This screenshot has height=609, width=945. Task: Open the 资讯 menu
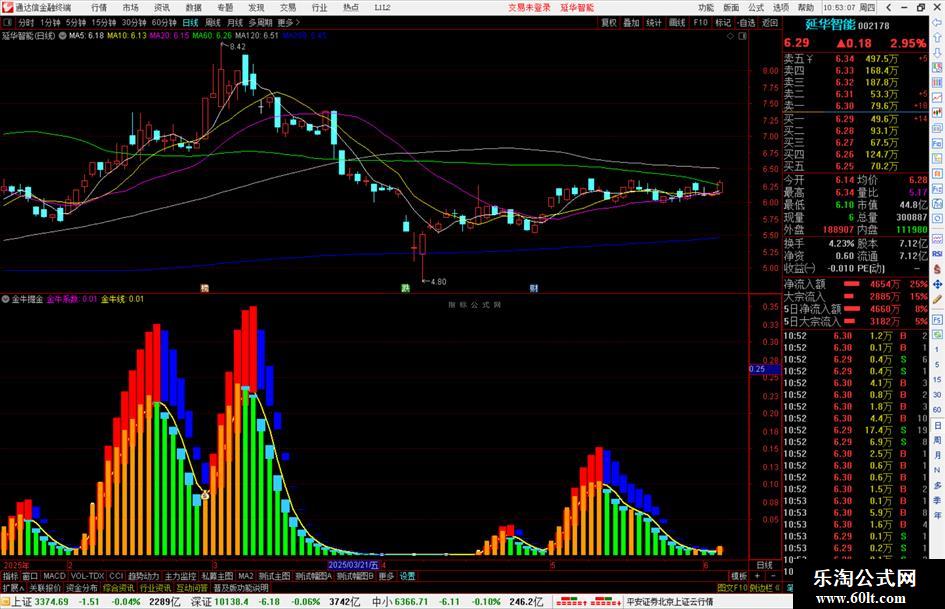pos(162,7)
